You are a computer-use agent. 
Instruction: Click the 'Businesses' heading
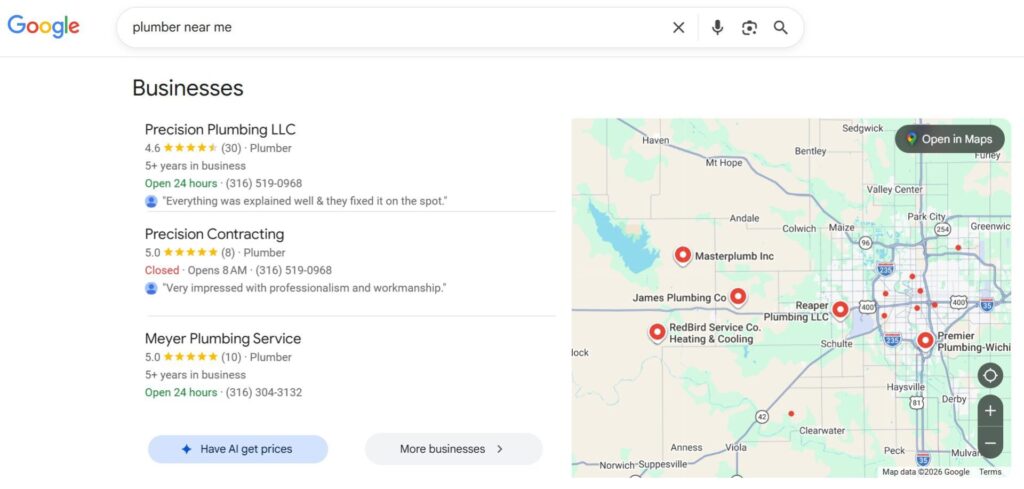[187, 88]
